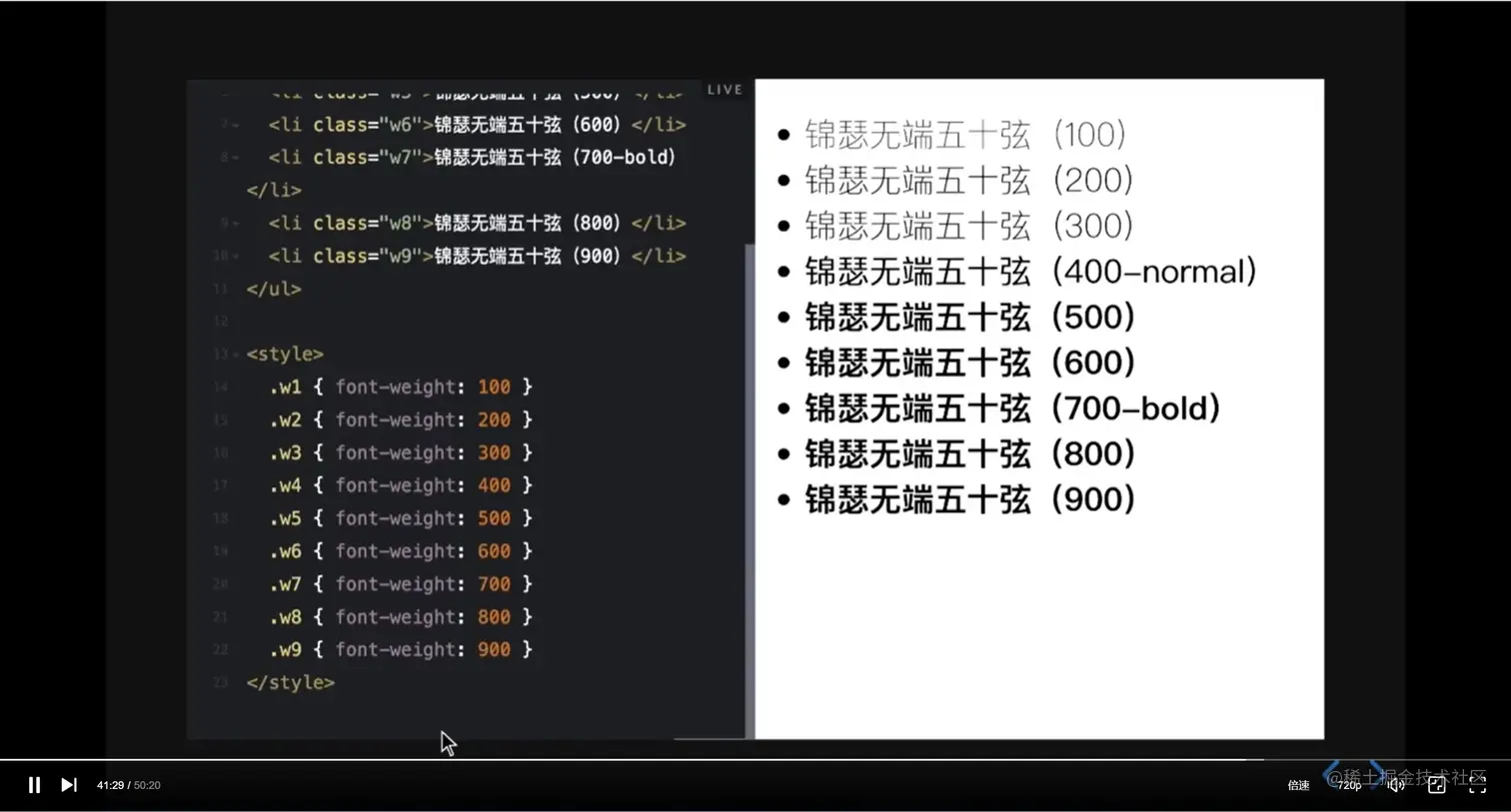Click the preview item ending (300)
Screen dimensions: 1511x812
point(969,226)
